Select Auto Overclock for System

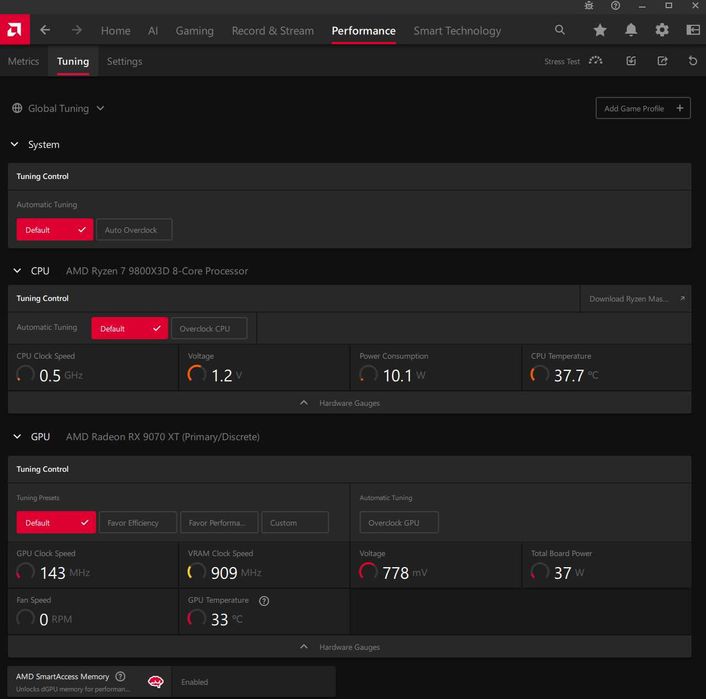click(134, 230)
